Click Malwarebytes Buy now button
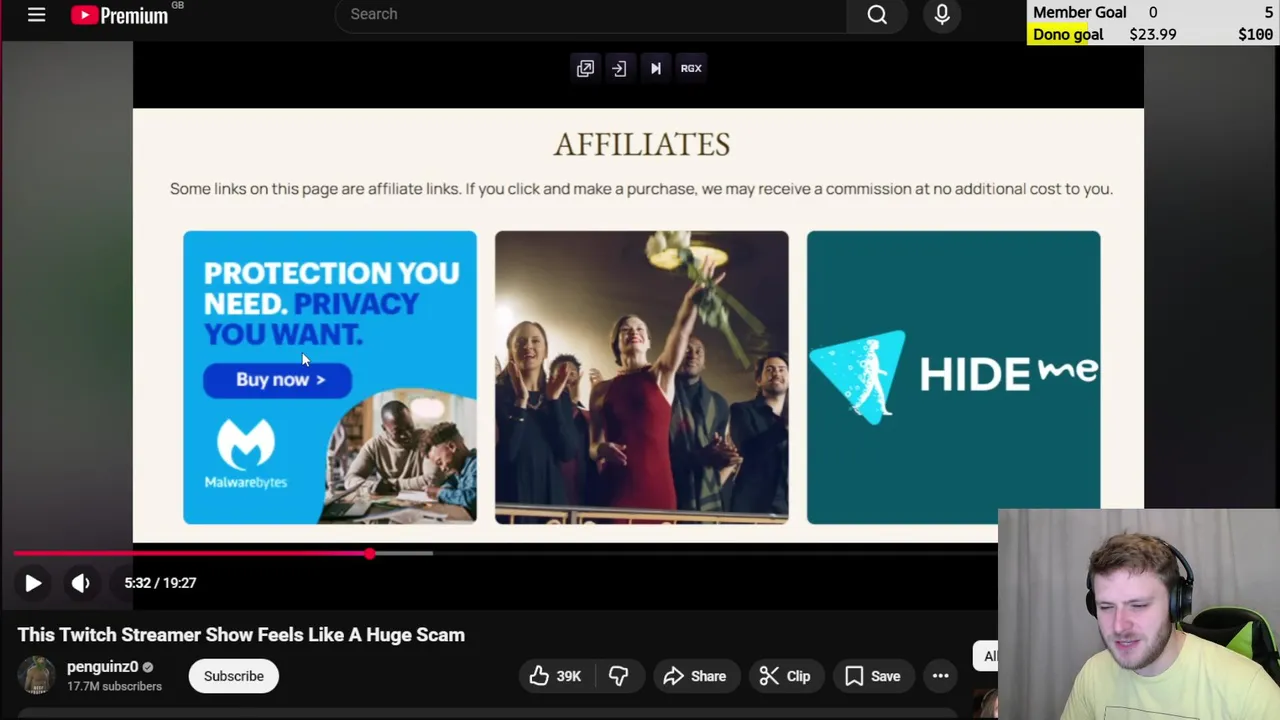 [x=278, y=380]
